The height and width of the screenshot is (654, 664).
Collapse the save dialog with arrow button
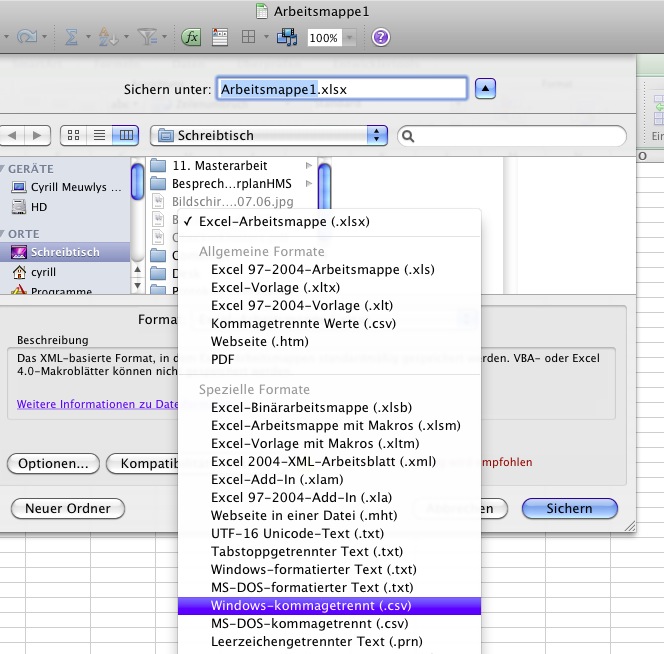pyautogui.click(x=485, y=89)
